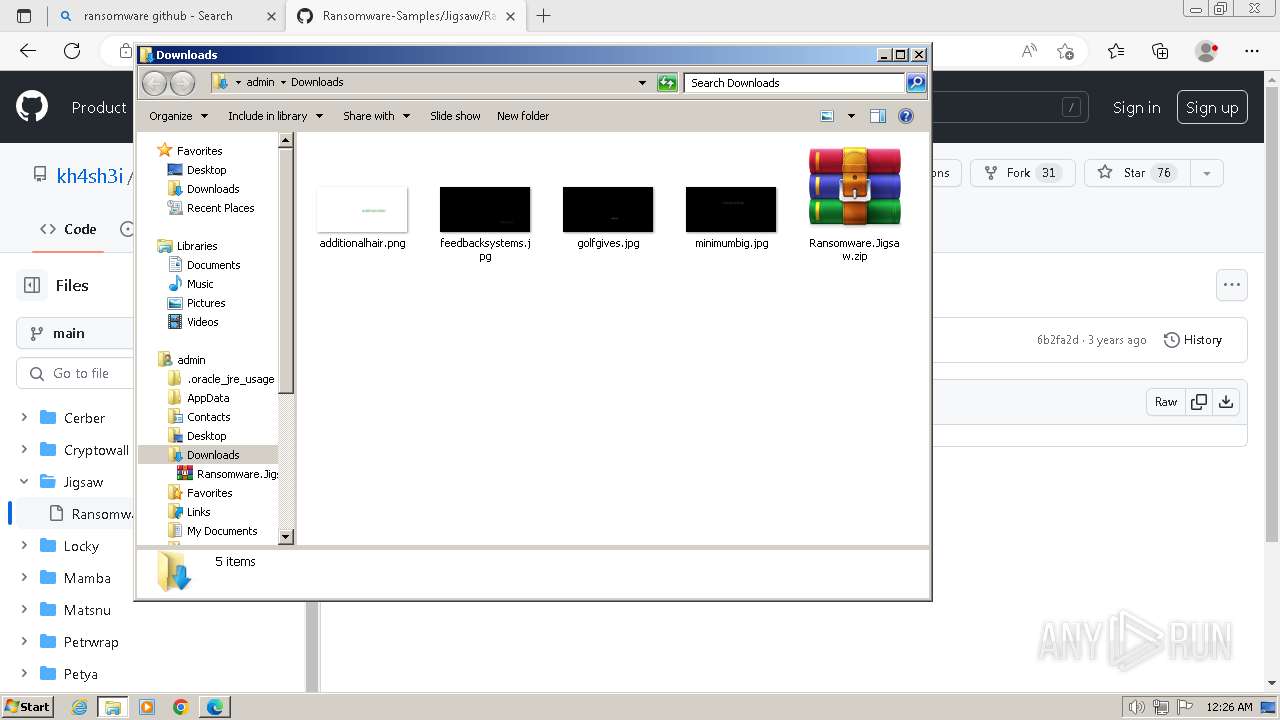Open Downloads under Favorites
Screen dimensions: 1280x720
pyautogui.click(x=213, y=189)
